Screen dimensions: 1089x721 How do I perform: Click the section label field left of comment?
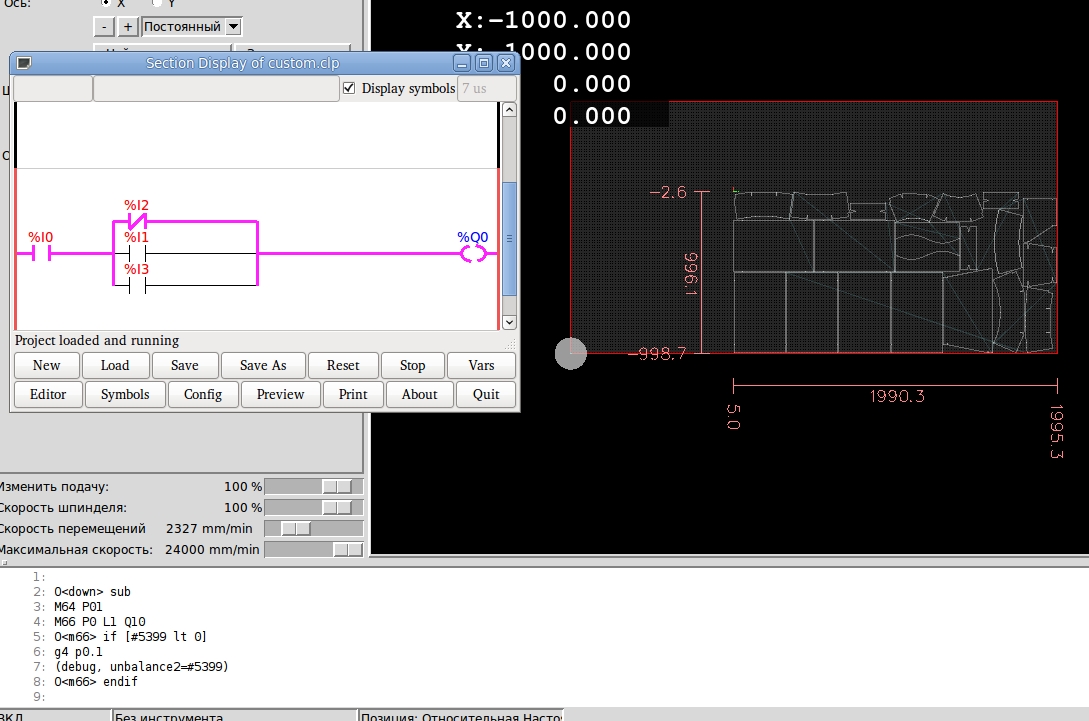point(53,89)
